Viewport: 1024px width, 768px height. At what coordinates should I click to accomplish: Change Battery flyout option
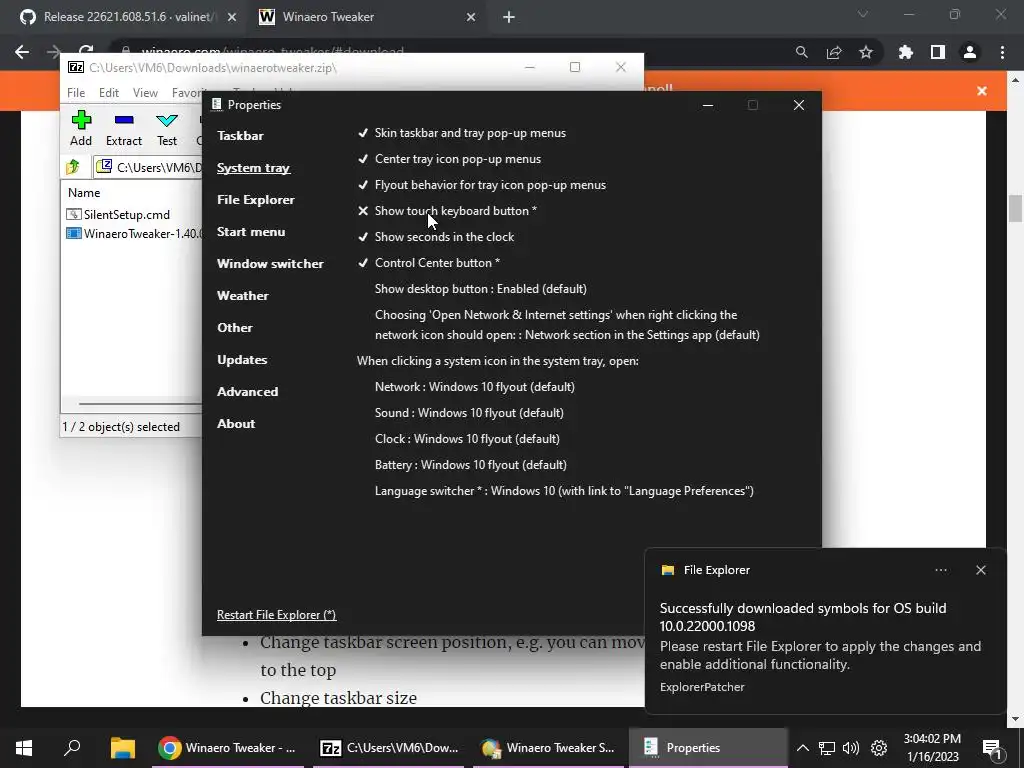click(471, 465)
